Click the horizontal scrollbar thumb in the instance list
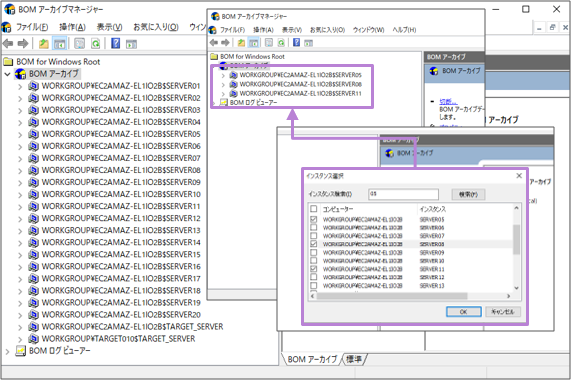The image size is (571, 380). pyautogui.click(x=392, y=296)
